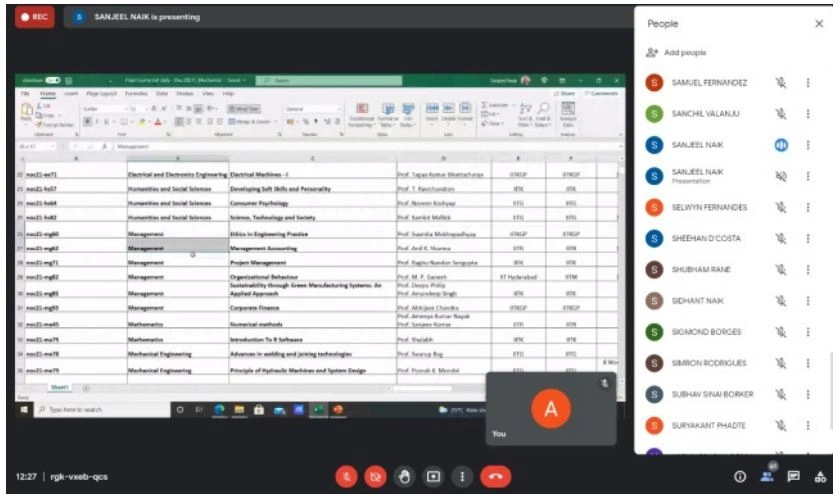839x500 pixels.
Task: Unmute your microphone in the call bar
Action: (347, 476)
